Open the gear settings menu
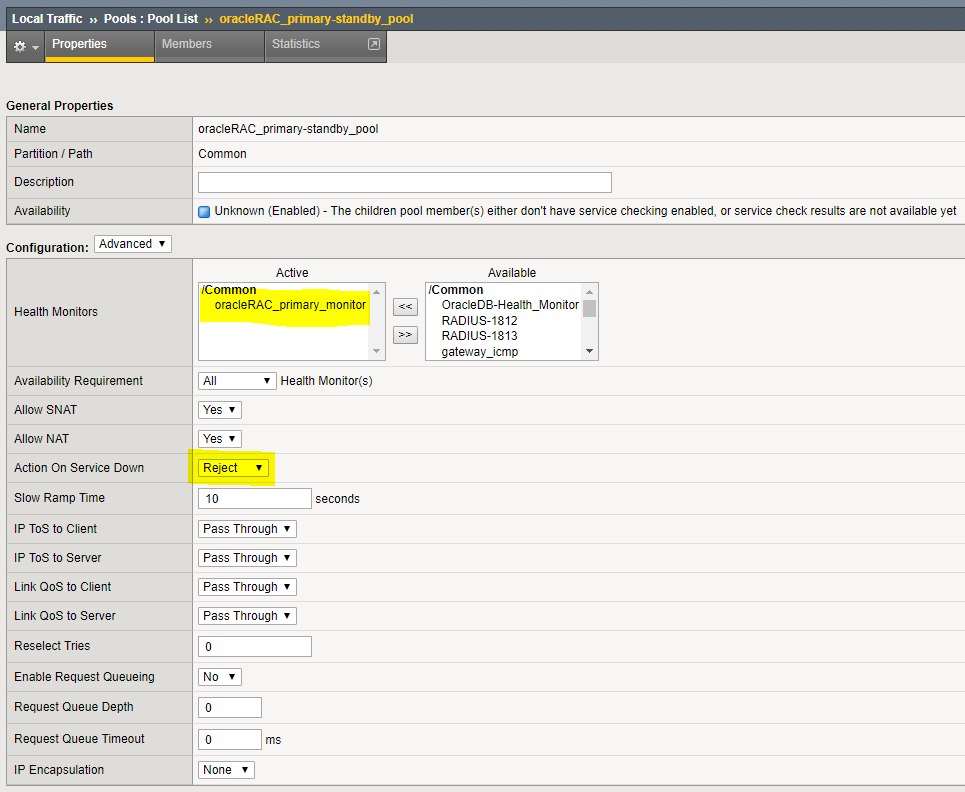Viewport: 965px width, 792px height. pos(25,47)
